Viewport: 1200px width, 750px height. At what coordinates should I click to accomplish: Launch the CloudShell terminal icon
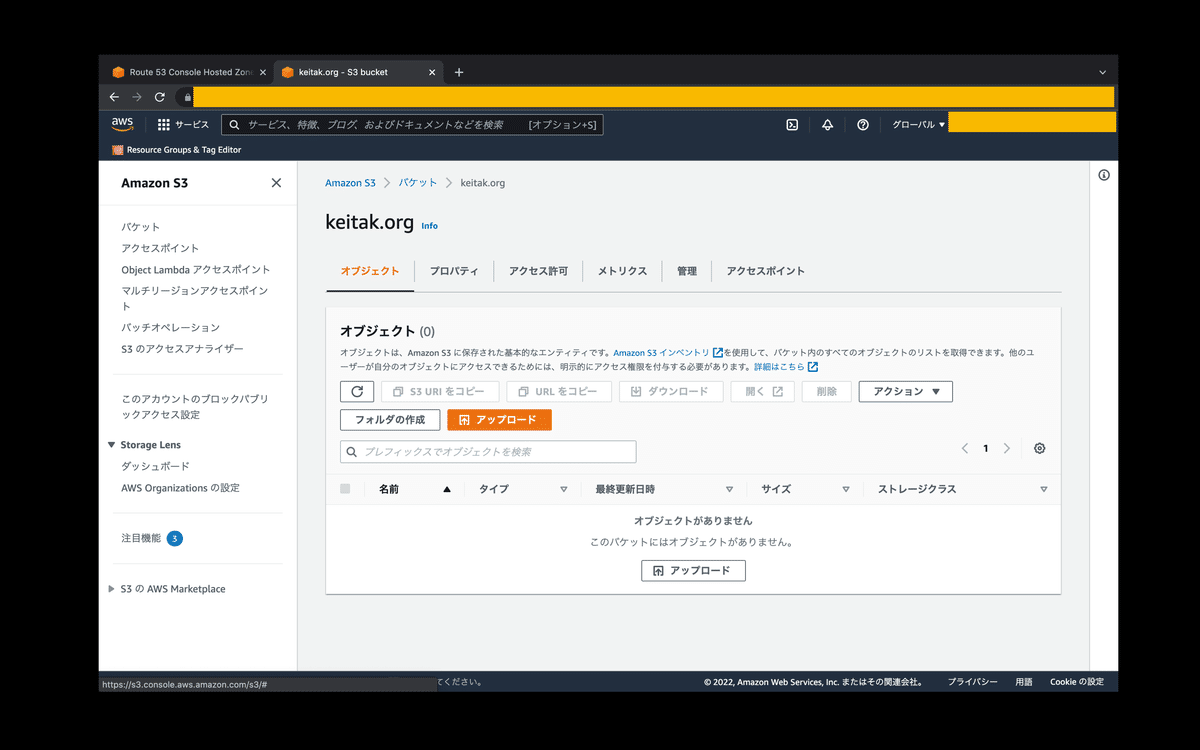pos(792,125)
